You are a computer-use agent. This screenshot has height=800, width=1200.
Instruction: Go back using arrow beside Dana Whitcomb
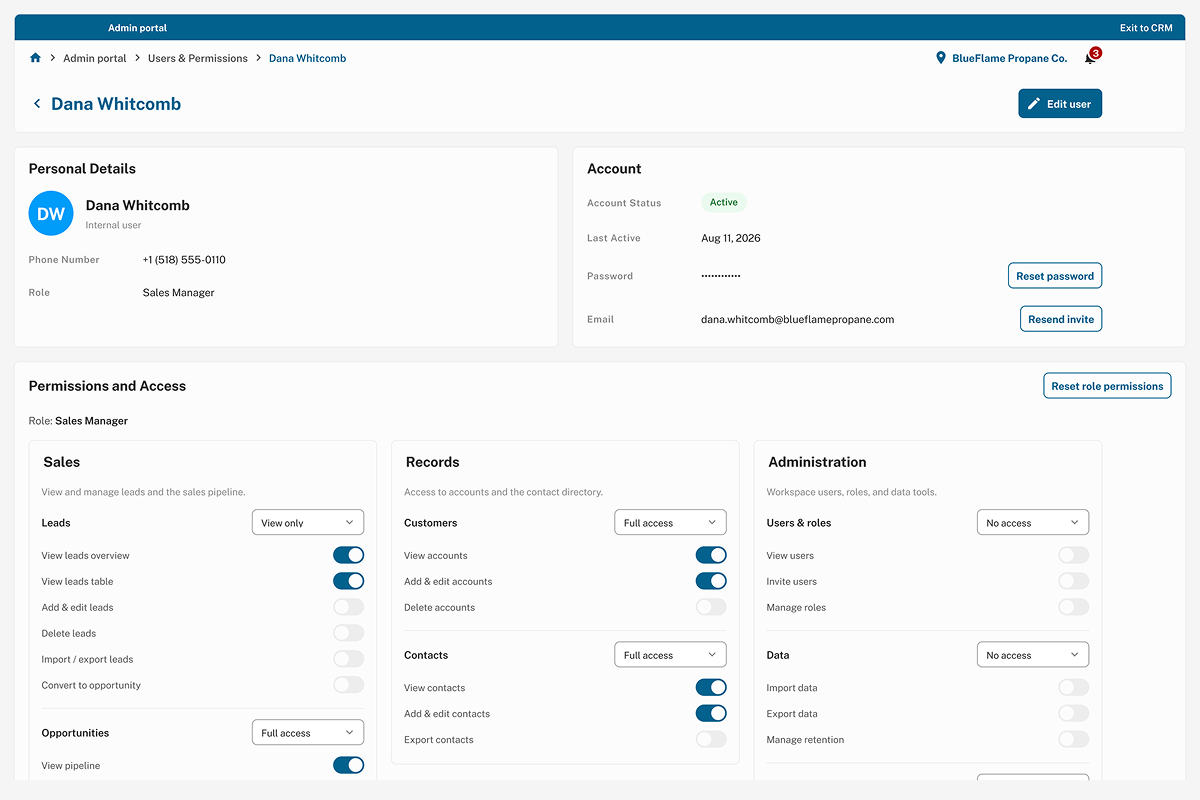click(37, 104)
